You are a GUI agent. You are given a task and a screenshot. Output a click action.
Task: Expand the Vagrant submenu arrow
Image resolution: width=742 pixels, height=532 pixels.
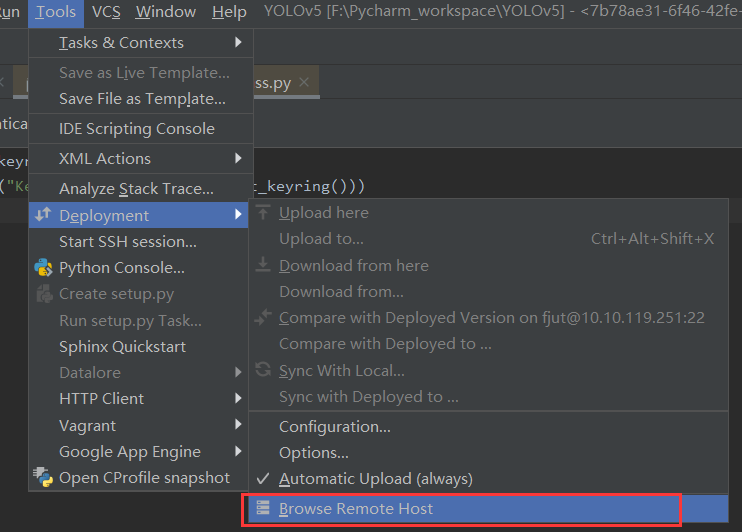coord(238,425)
